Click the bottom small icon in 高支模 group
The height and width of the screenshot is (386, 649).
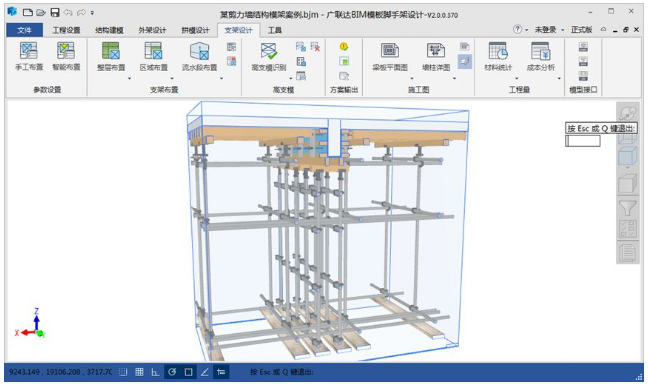(301, 76)
